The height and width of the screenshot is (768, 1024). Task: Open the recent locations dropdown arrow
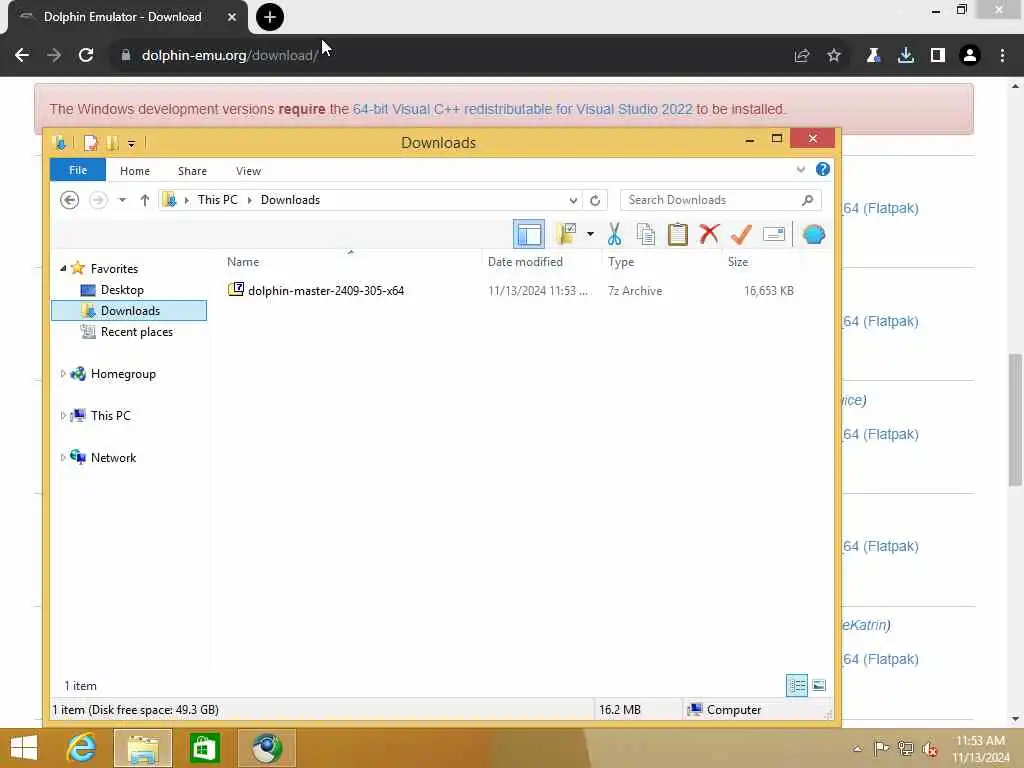(x=122, y=200)
